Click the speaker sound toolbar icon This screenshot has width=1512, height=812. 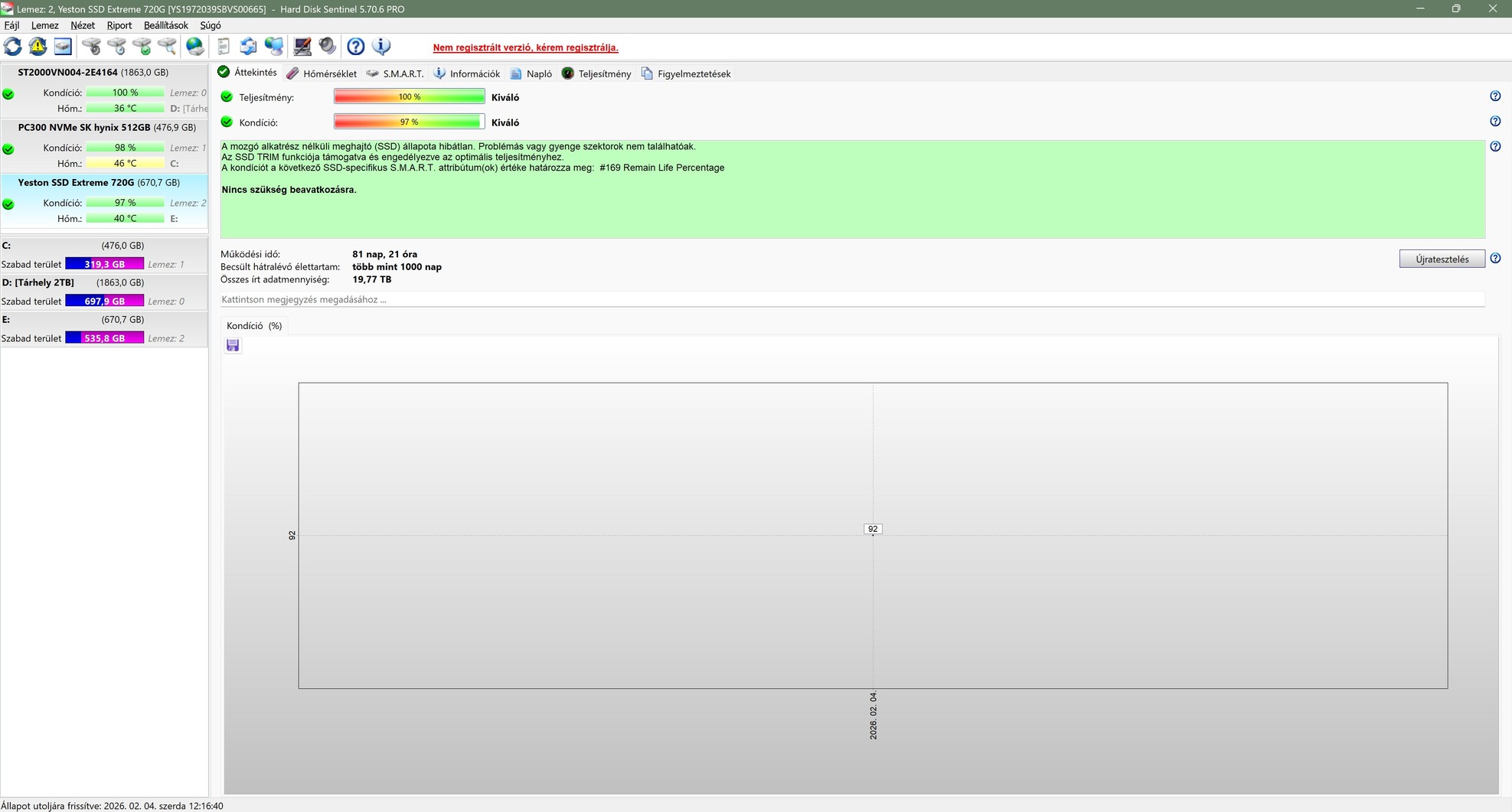point(328,47)
